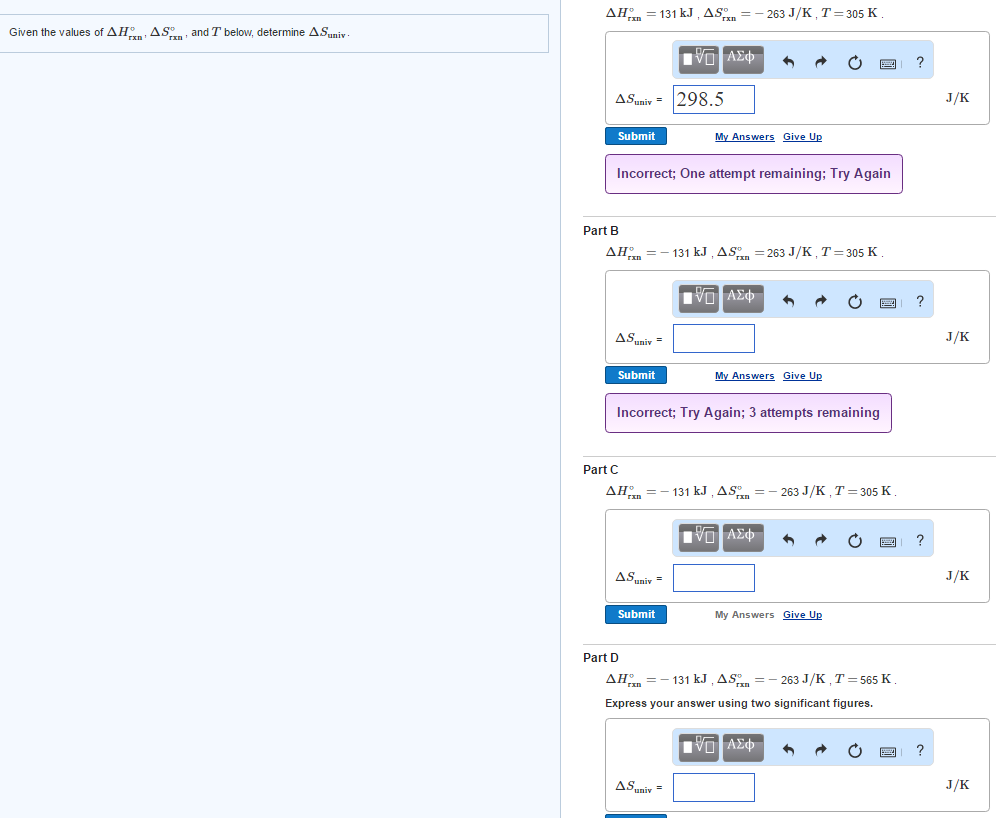Click the redo arrow in Part B toolbar
Screen dimensions: 996x818
[820, 300]
